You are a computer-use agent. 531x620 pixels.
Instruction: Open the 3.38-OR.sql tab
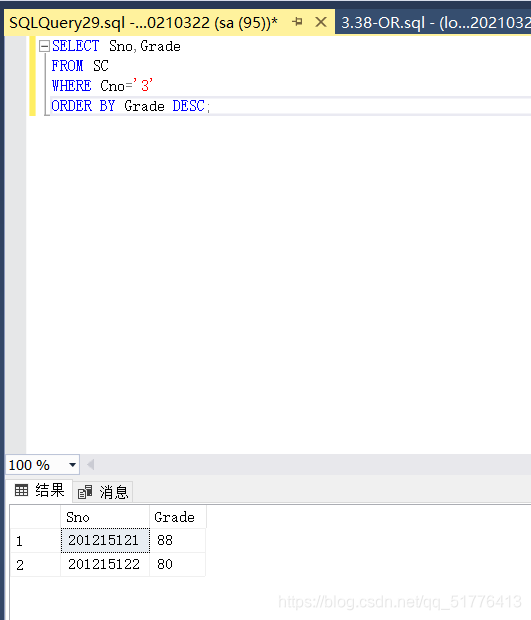point(435,23)
